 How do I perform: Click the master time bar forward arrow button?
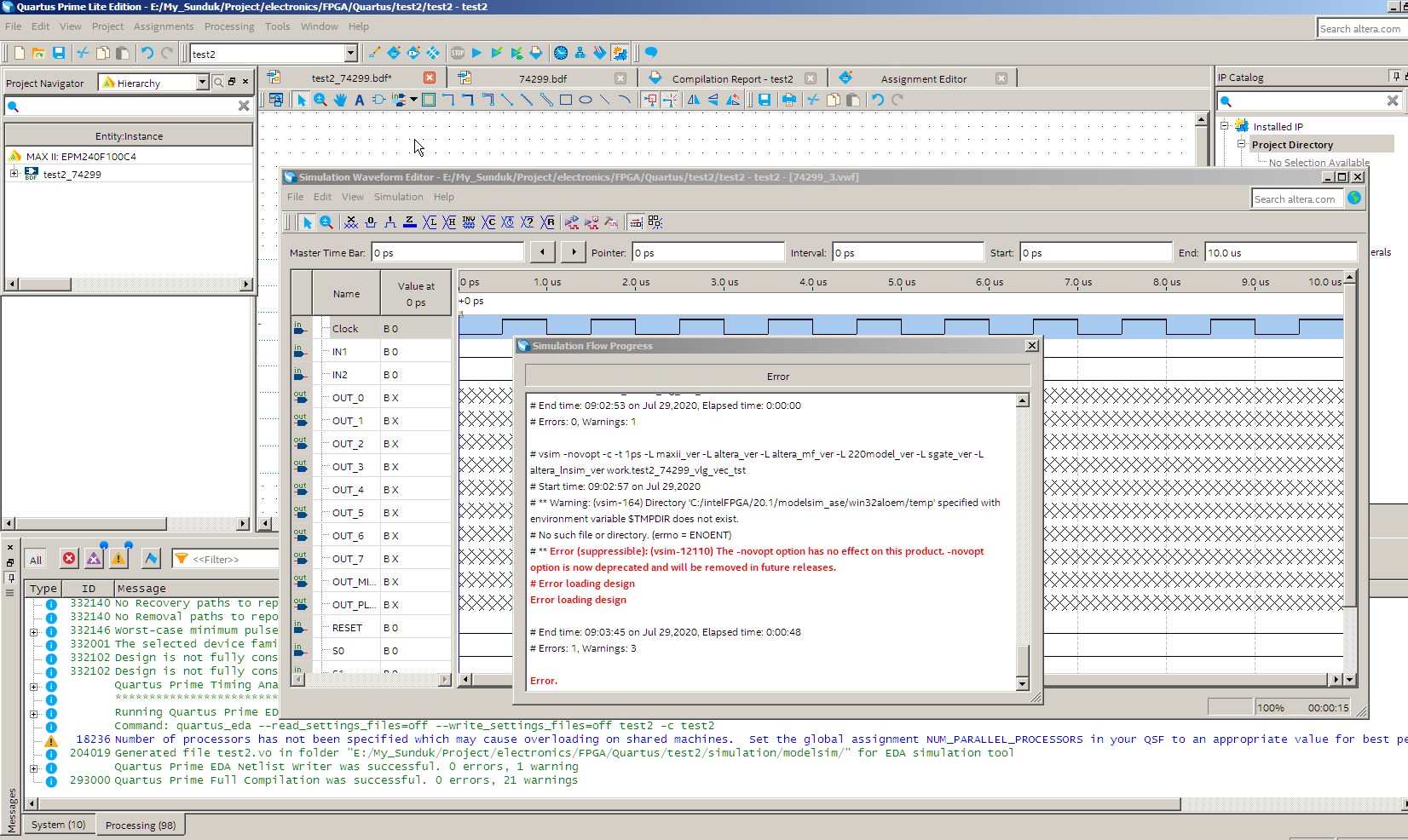(x=574, y=252)
